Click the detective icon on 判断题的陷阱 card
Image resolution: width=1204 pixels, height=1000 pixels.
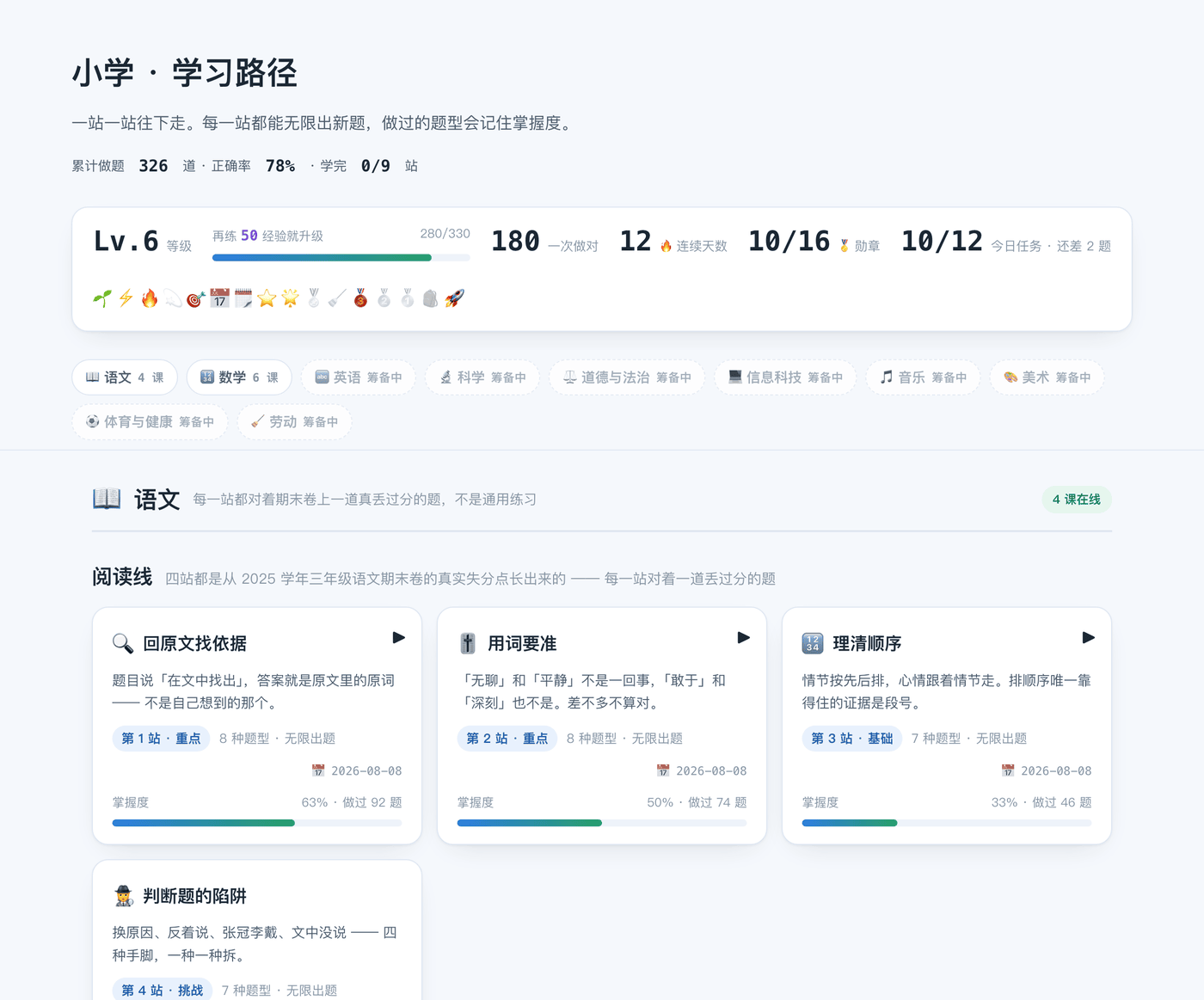pyautogui.click(x=123, y=896)
